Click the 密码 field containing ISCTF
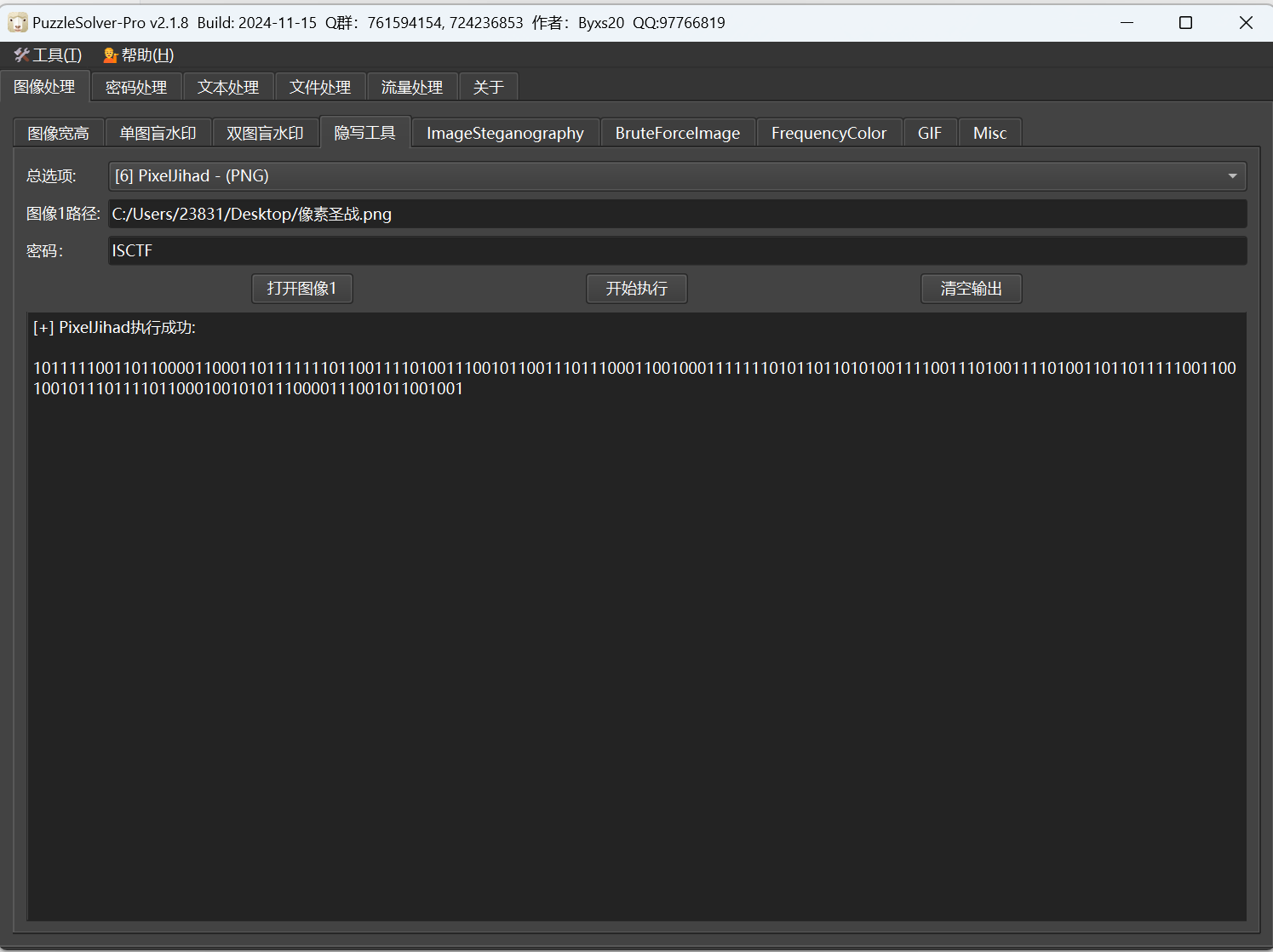The height and width of the screenshot is (952, 1273). 678,250
